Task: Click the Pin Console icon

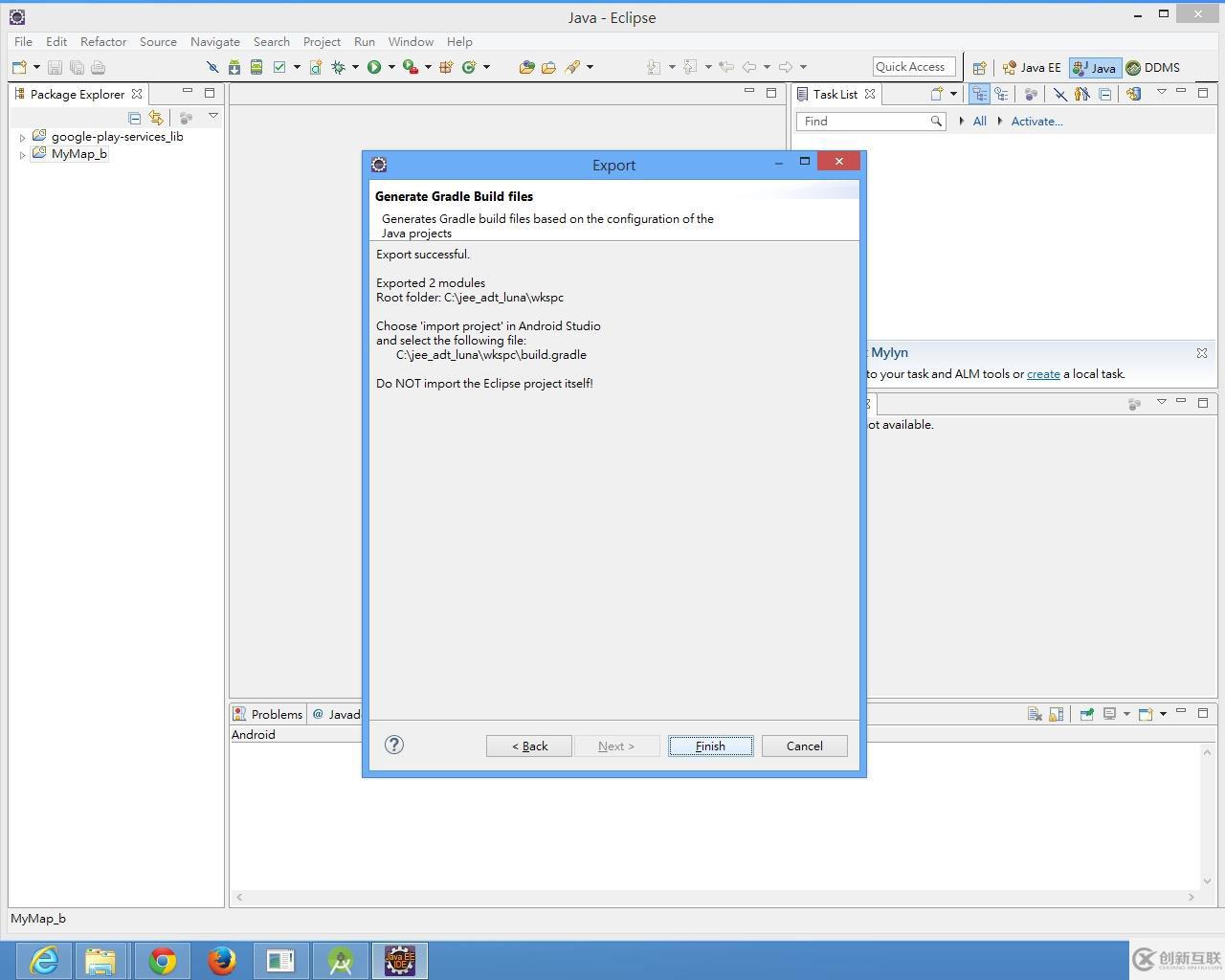Action: pos(1086,714)
